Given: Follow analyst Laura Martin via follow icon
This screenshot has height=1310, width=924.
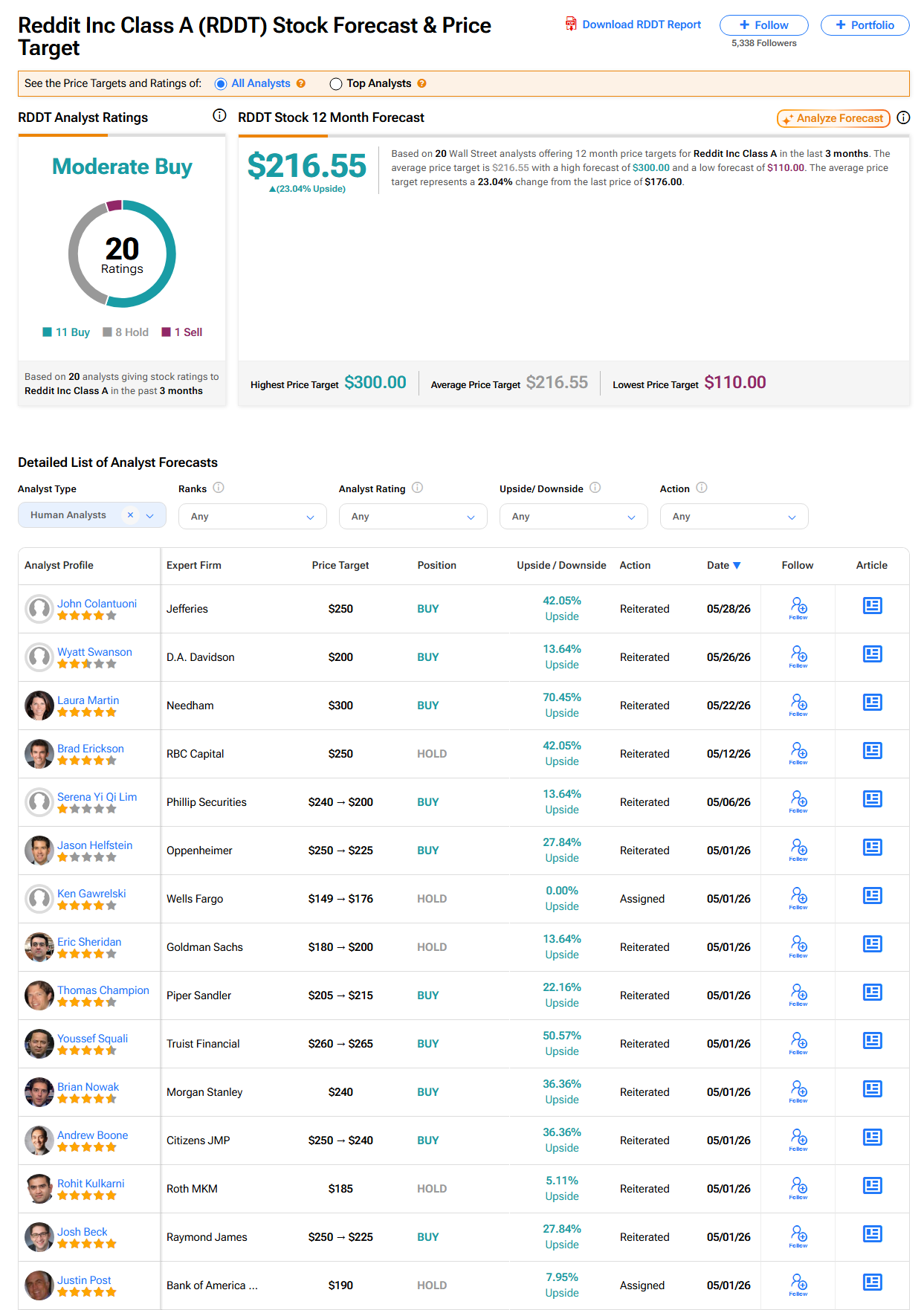Looking at the screenshot, I should click(x=798, y=705).
